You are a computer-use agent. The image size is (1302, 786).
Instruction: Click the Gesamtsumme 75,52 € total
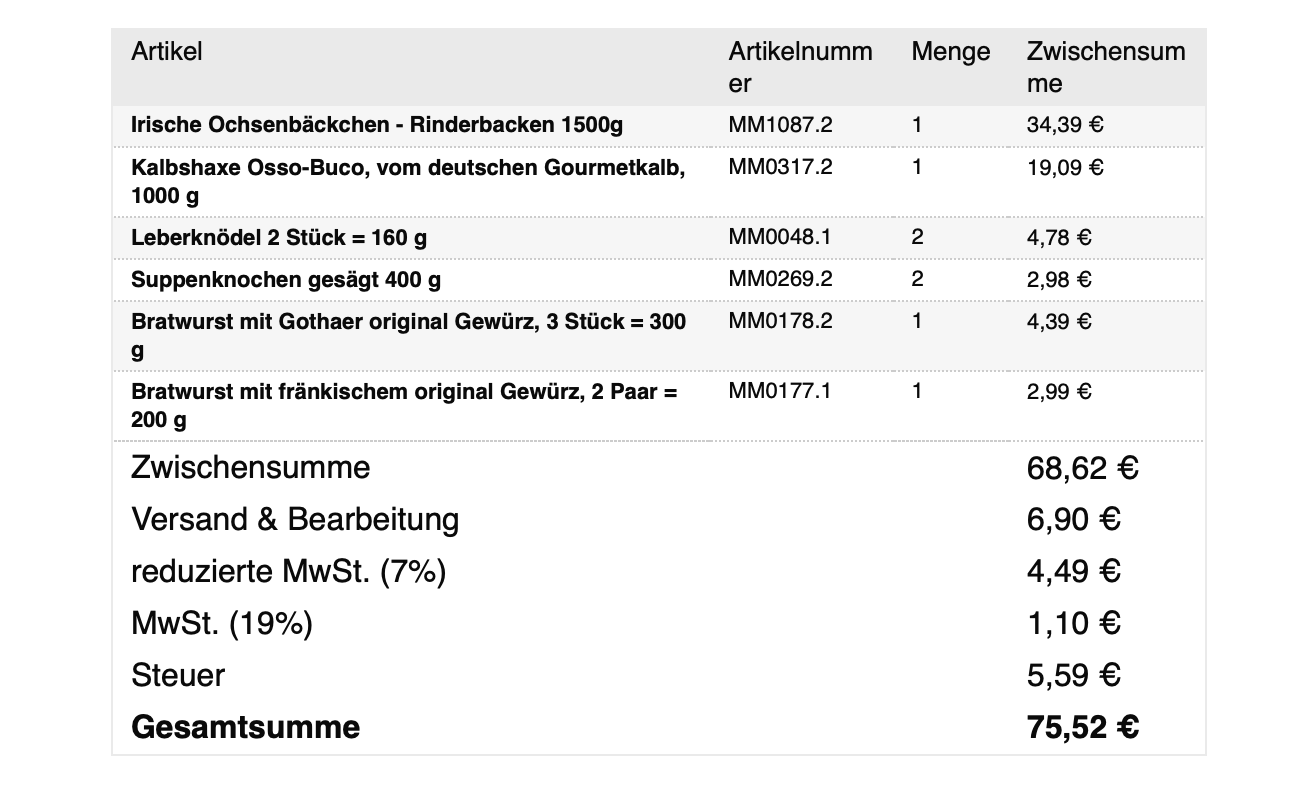tap(1082, 727)
